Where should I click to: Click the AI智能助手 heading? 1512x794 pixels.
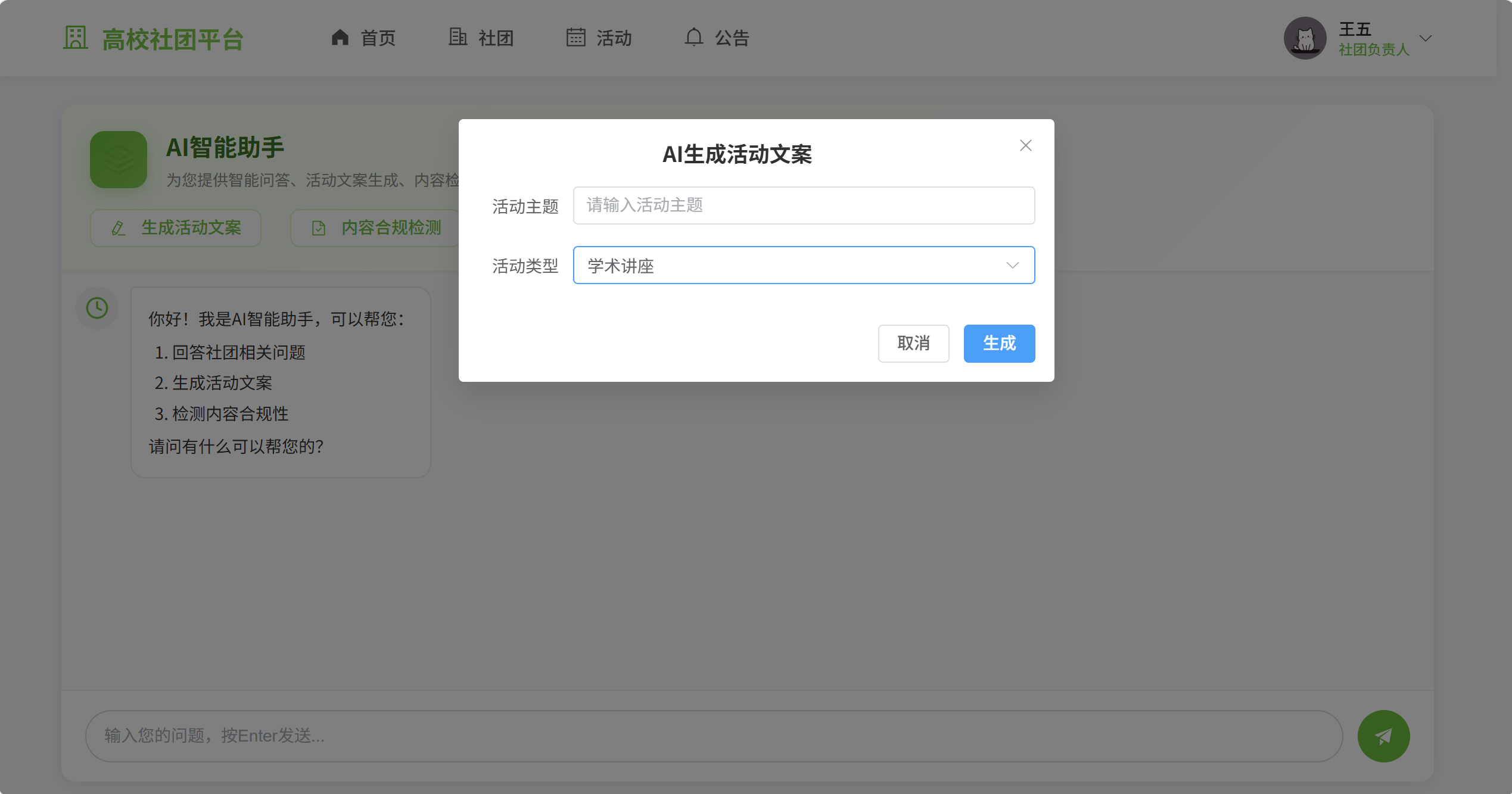[x=225, y=147]
